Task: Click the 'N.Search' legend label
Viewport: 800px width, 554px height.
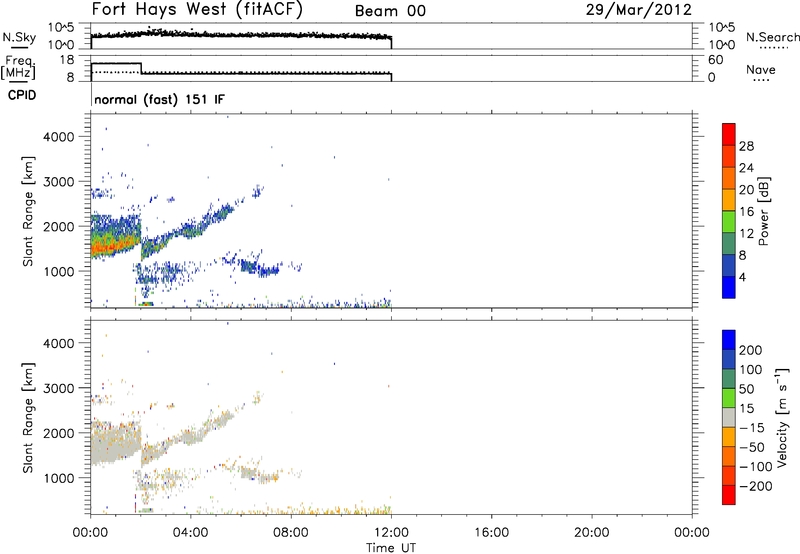Action: (772, 37)
